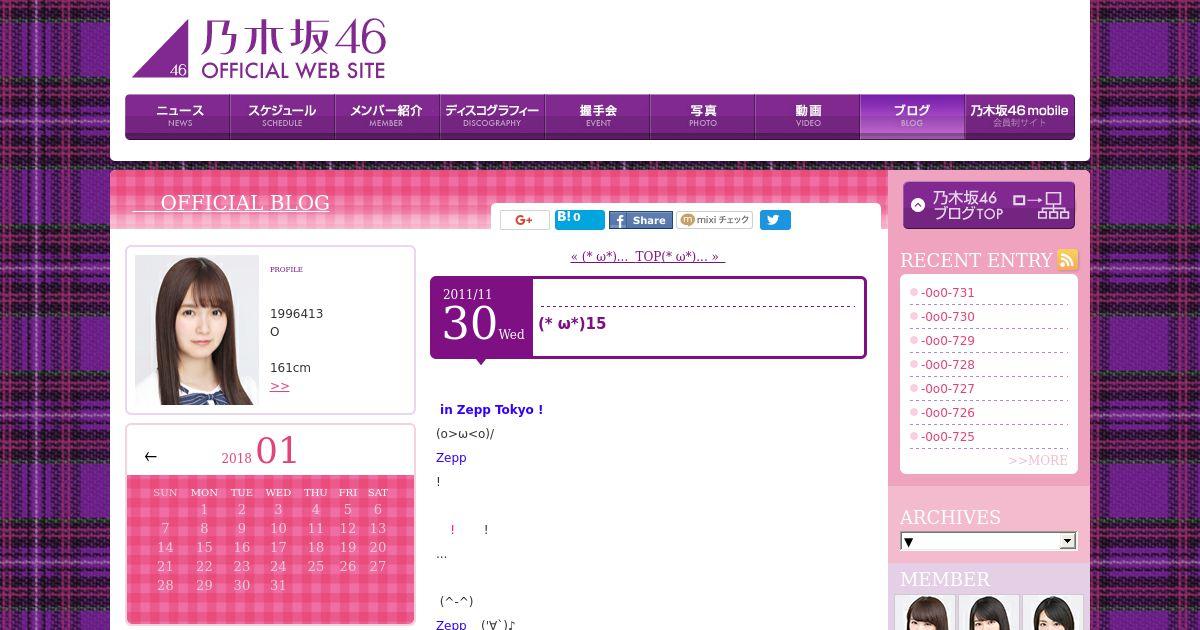Open the RSS feed icon

(1068, 260)
